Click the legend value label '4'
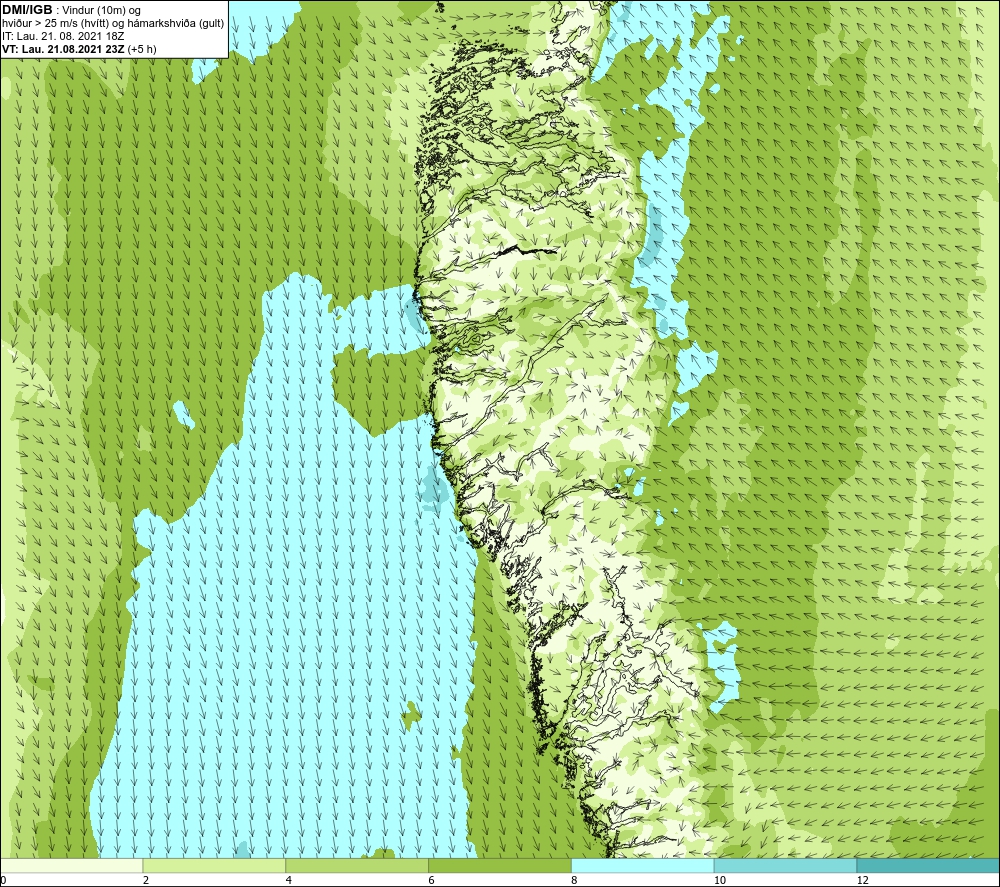The image size is (1000, 887). 289,880
